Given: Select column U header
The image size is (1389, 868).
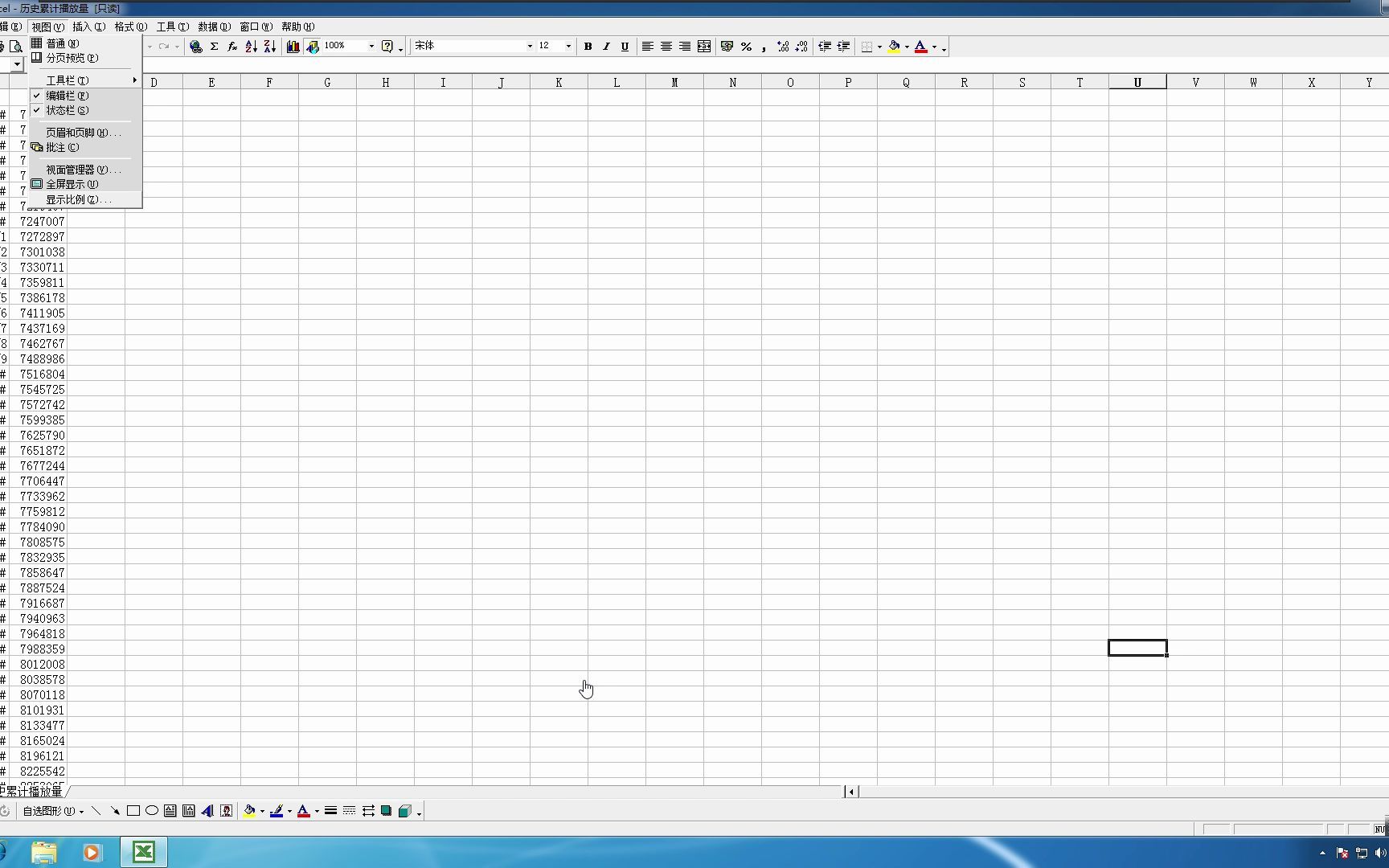Looking at the screenshot, I should (1137, 82).
